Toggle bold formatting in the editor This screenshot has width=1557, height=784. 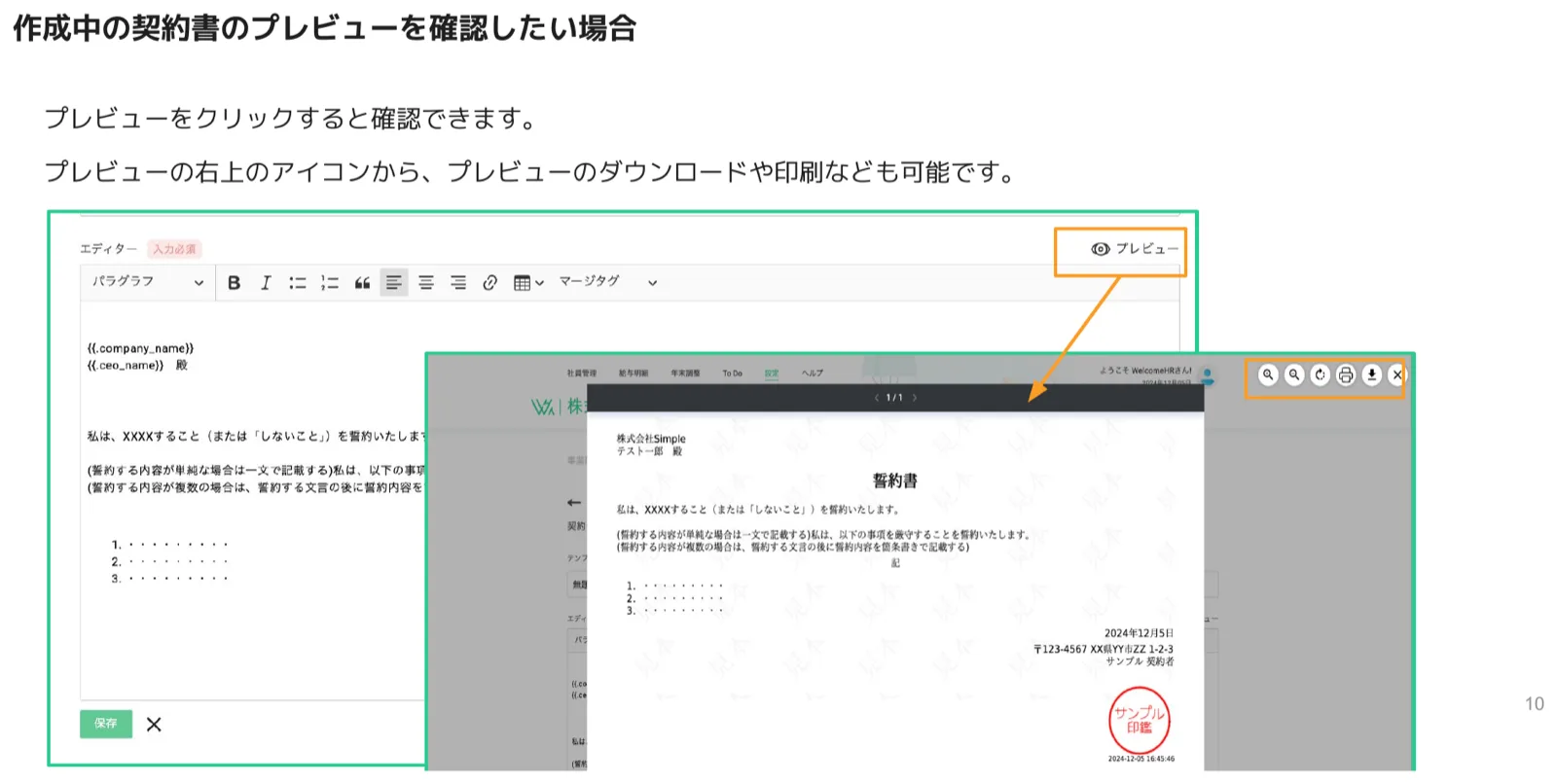click(234, 283)
